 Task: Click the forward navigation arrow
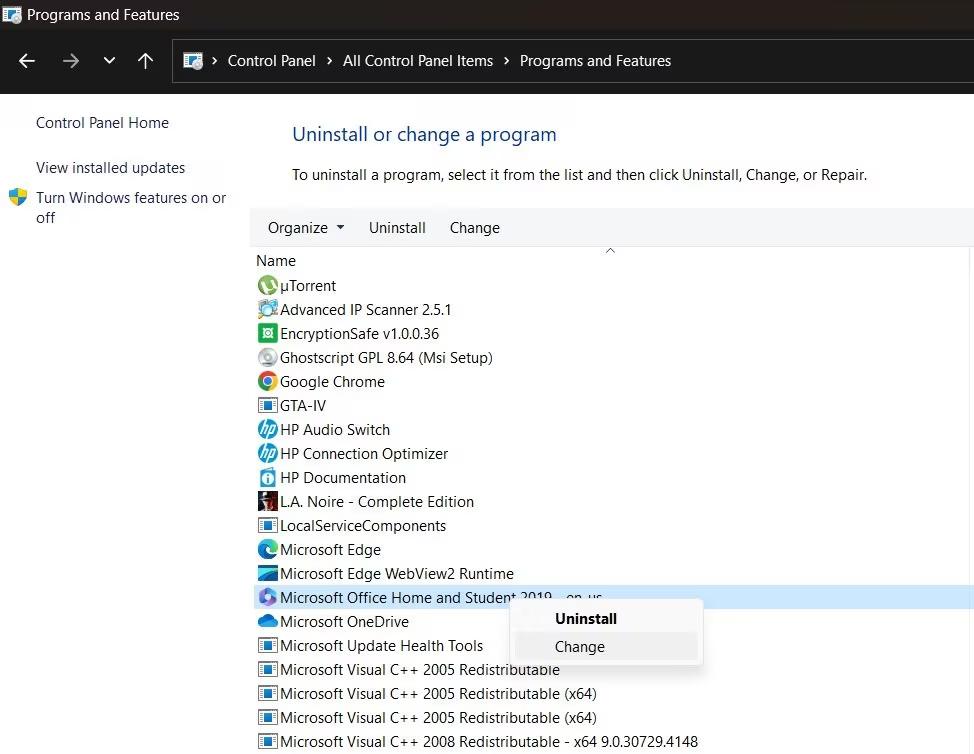(71, 61)
